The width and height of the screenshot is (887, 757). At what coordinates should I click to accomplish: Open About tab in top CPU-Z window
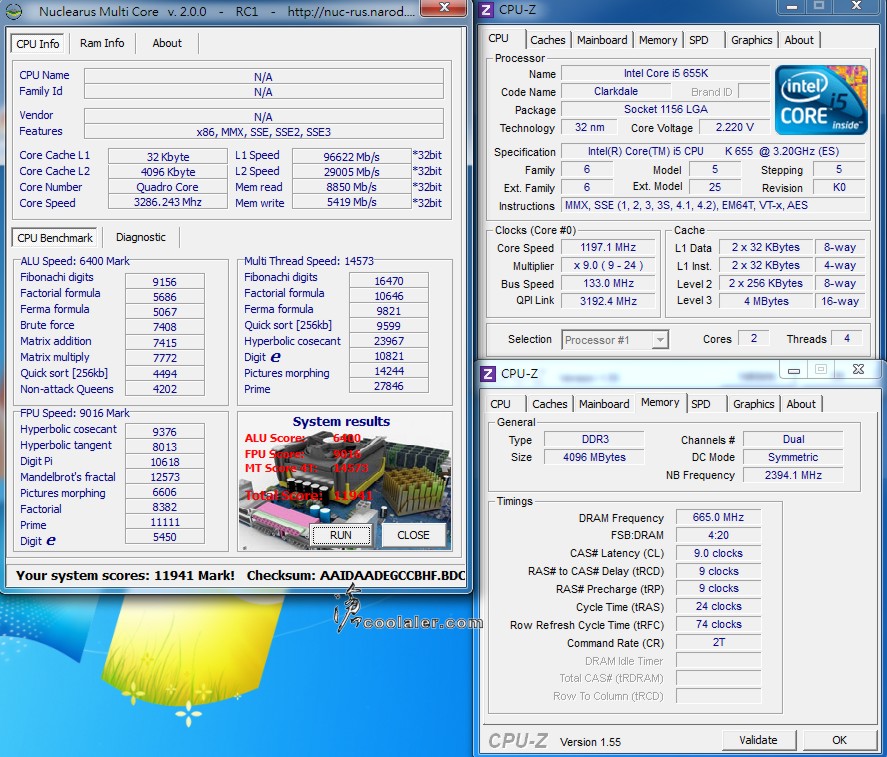pos(799,40)
